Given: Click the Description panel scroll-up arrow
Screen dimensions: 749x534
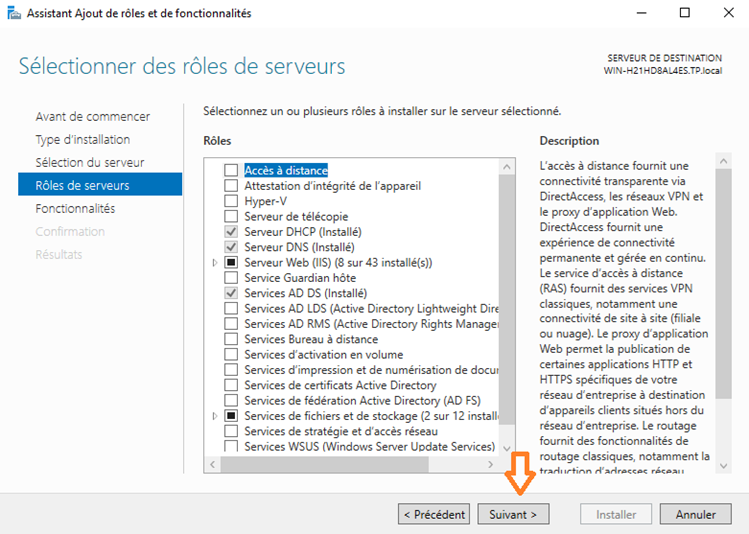Looking at the screenshot, I should tap(724, 161).
